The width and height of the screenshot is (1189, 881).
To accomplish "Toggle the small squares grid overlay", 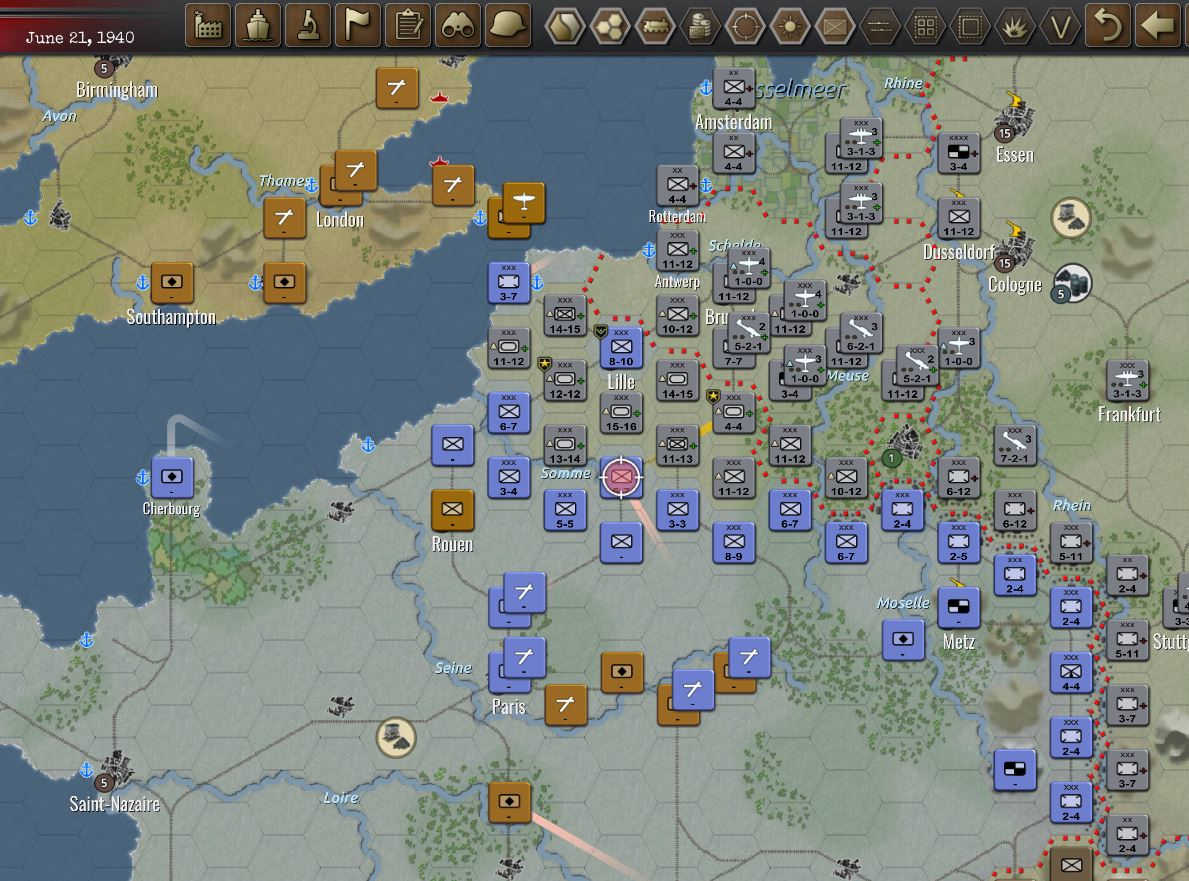I will pos(925,27).
